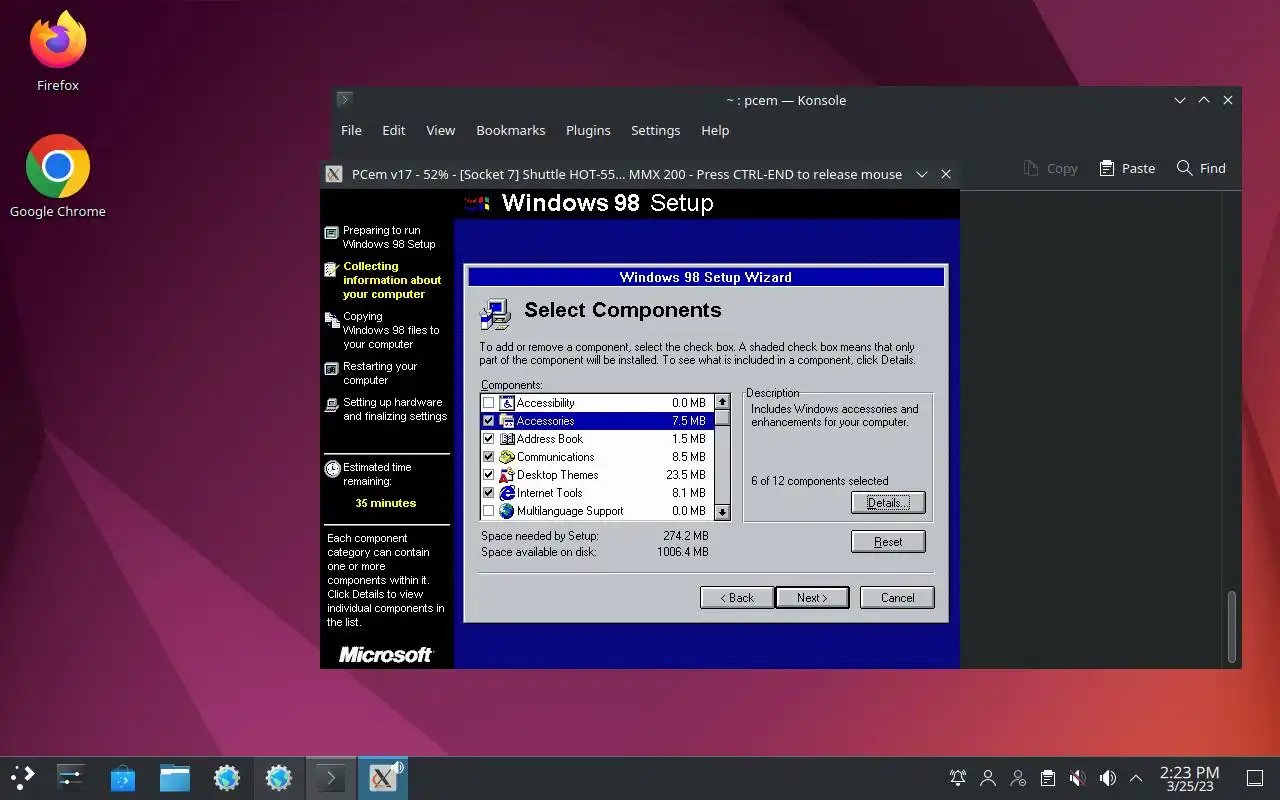
Task: Click the Select Components computer icon
Action: (495, 313)
